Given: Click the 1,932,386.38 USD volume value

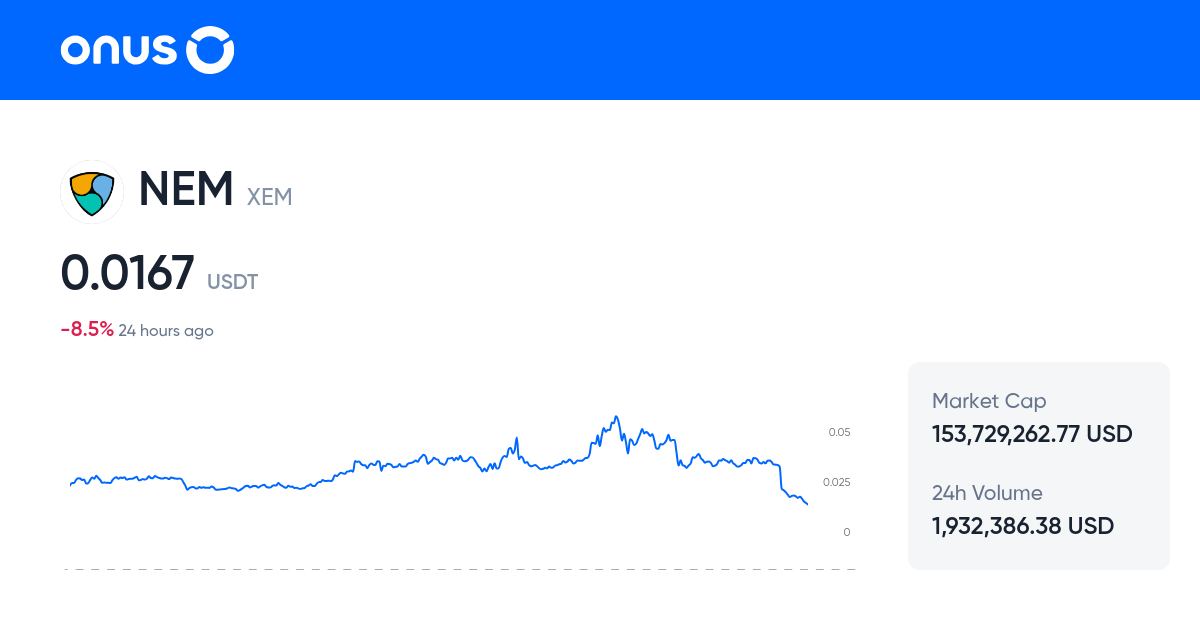Looking at the screenshot, I should (x=1023, y=526).
